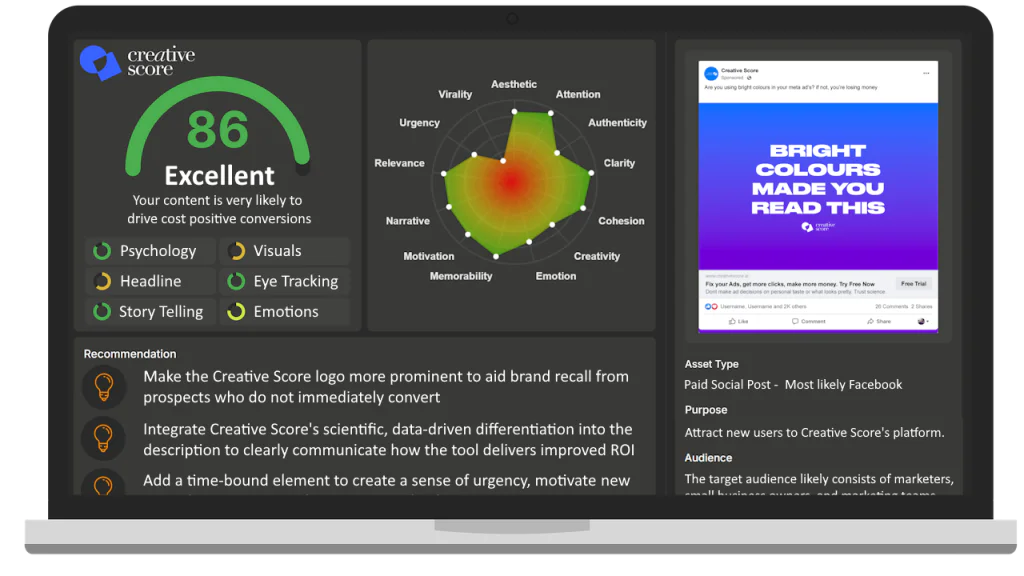Open the post options menu via the three dots

pyautogui.click(x=927, y=72)
